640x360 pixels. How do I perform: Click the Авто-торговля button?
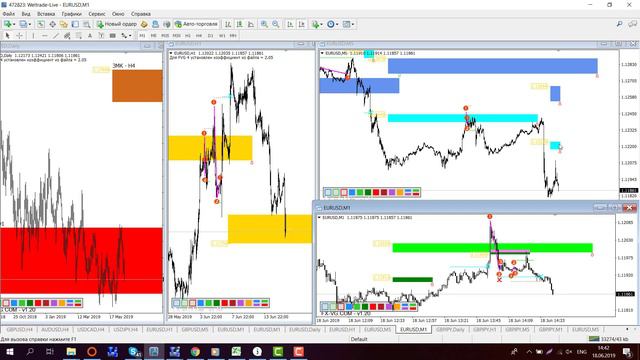(196, 24)
